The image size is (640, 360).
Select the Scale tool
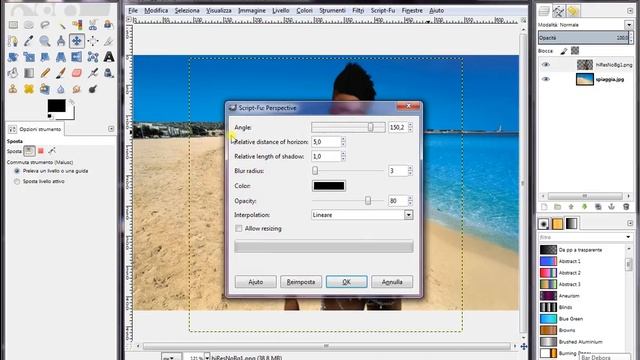[29, 57]
